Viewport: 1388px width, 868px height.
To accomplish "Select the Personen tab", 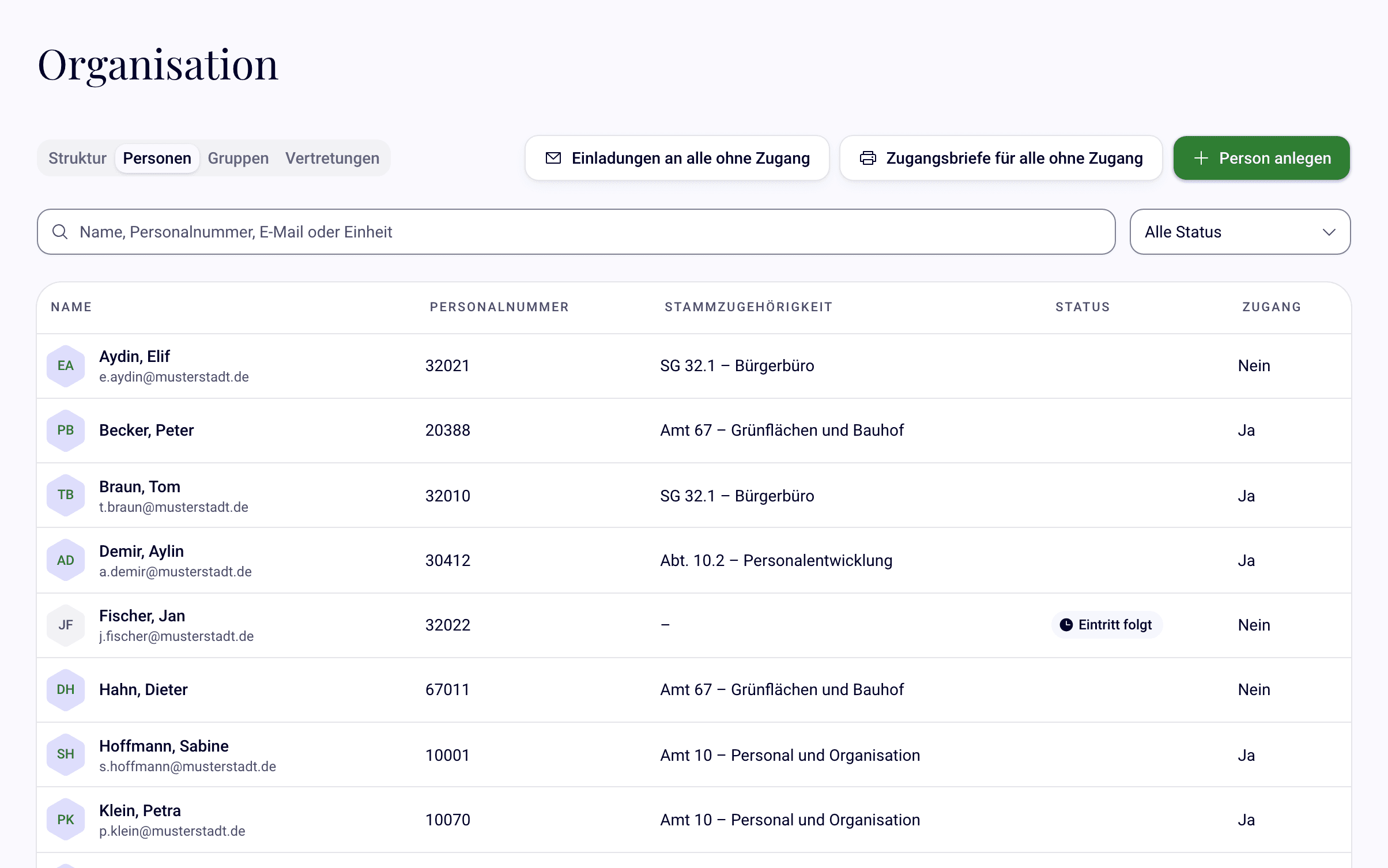I will coord(157,158).
